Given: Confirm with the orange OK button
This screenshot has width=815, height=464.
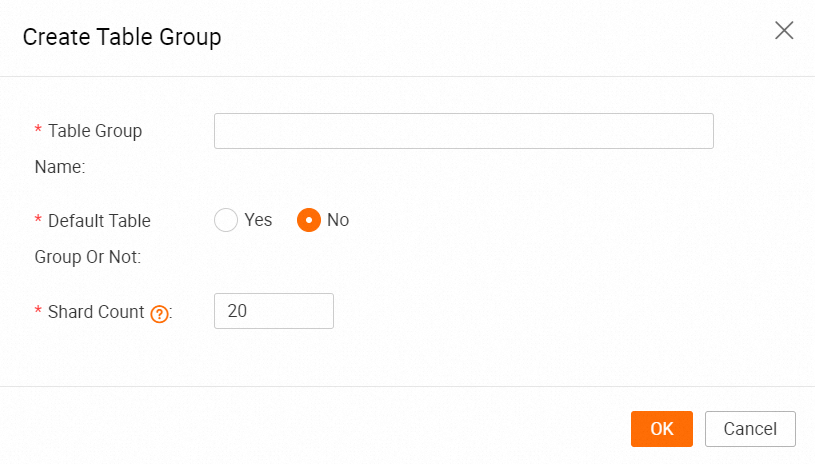Looking at the screenshot, I should point(661,429).
